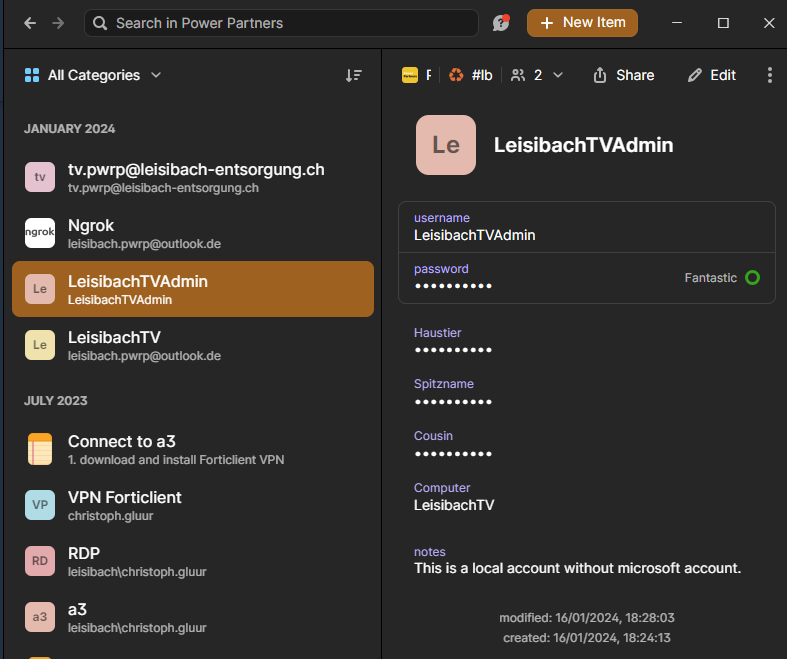Click the Edit button
This screenshot has width=787, height=659.
coord(712,75)
